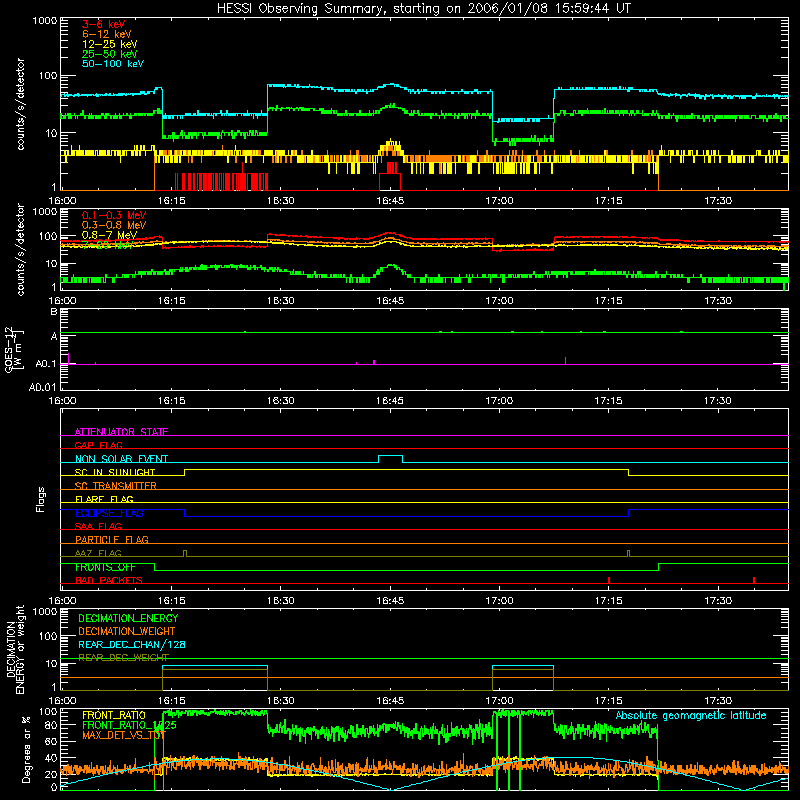Click the DECIMATION_ENERGY legend label
800x800 pixels.
[128, 618]
